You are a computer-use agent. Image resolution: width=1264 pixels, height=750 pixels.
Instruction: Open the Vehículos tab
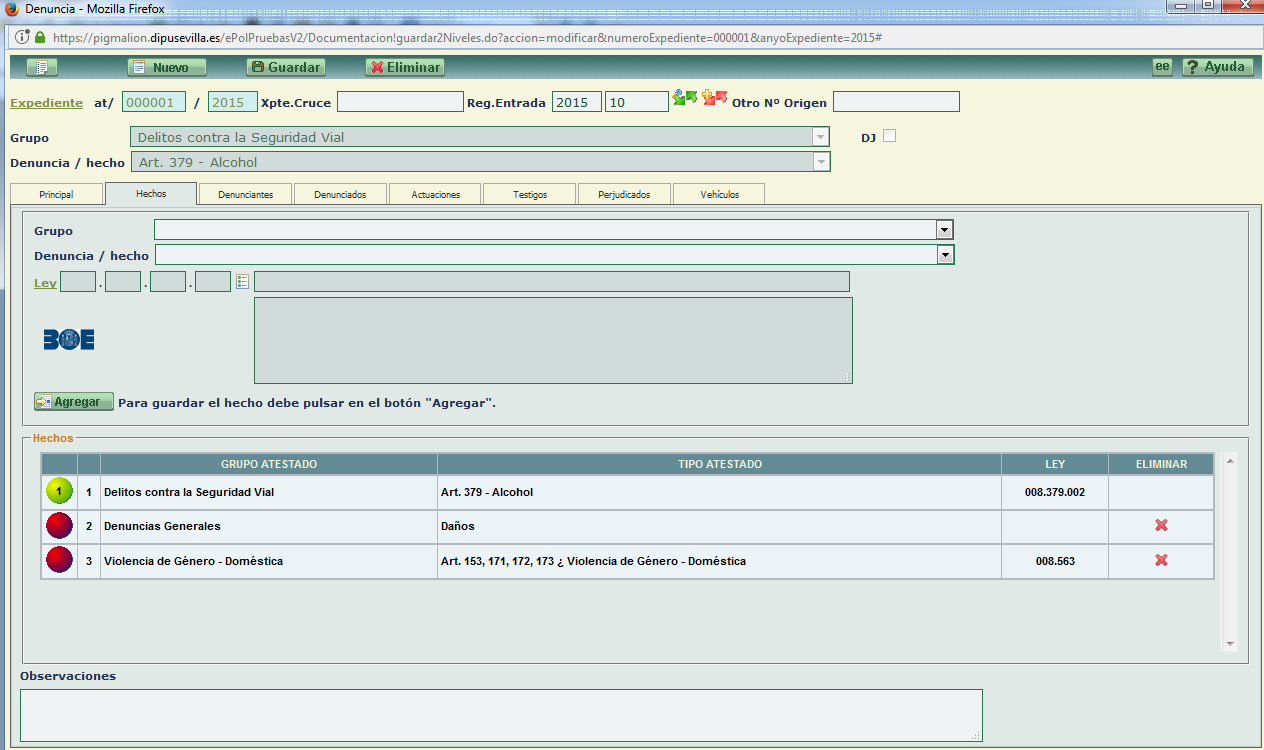coord(720,194)
